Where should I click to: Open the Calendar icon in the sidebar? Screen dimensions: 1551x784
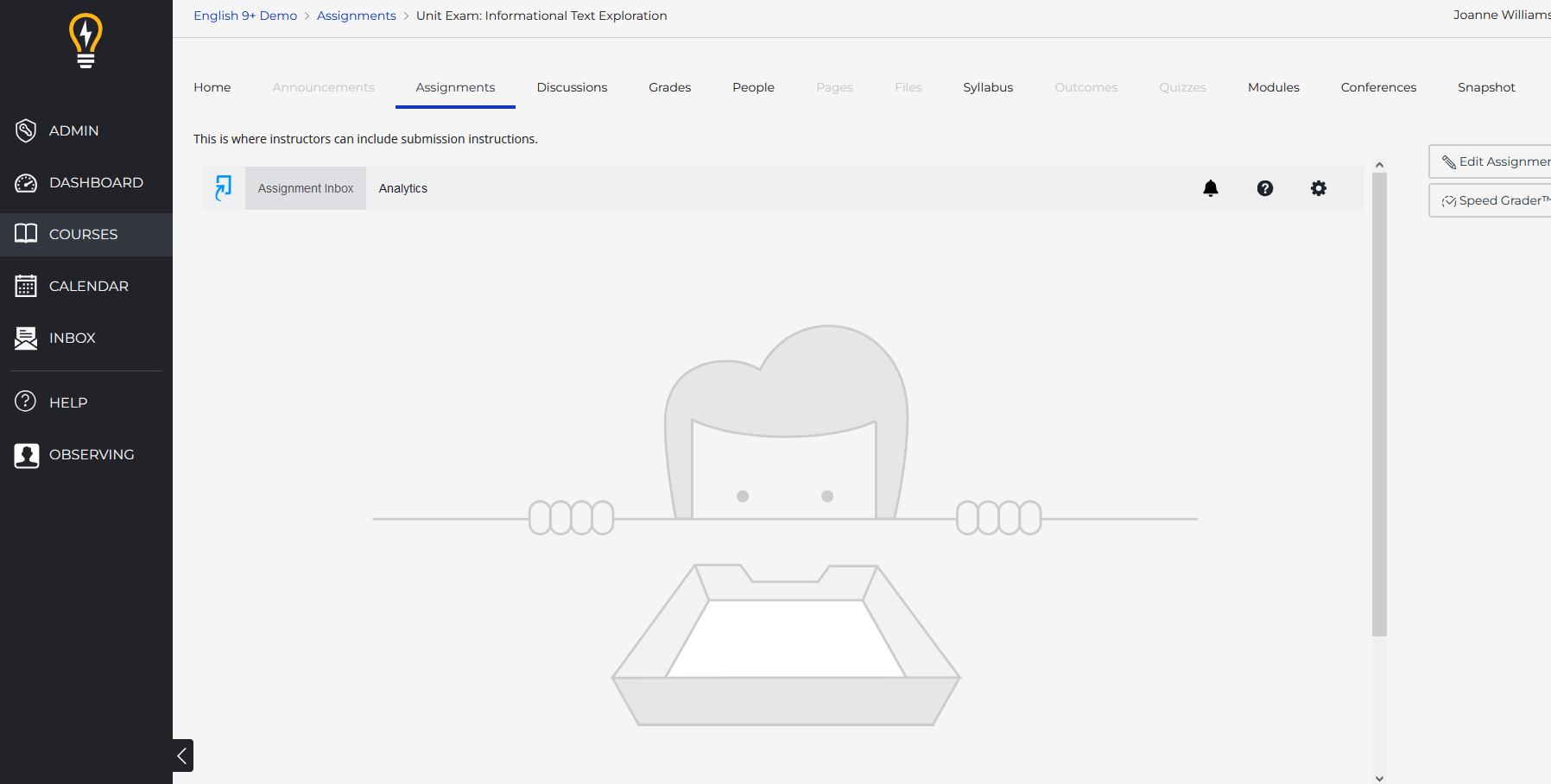point(26,286)
